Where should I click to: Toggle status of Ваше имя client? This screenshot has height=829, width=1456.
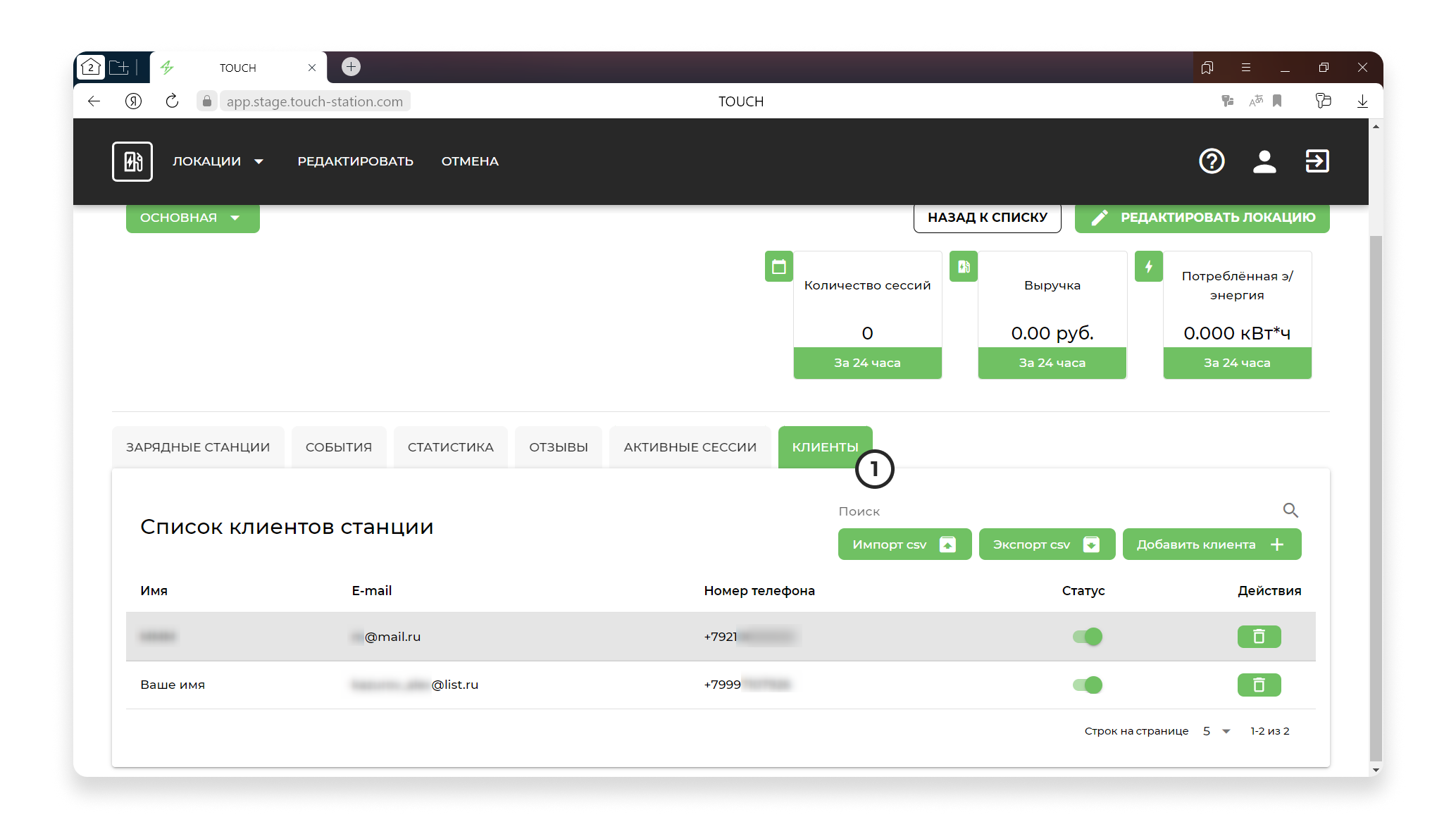point(1088,685)
